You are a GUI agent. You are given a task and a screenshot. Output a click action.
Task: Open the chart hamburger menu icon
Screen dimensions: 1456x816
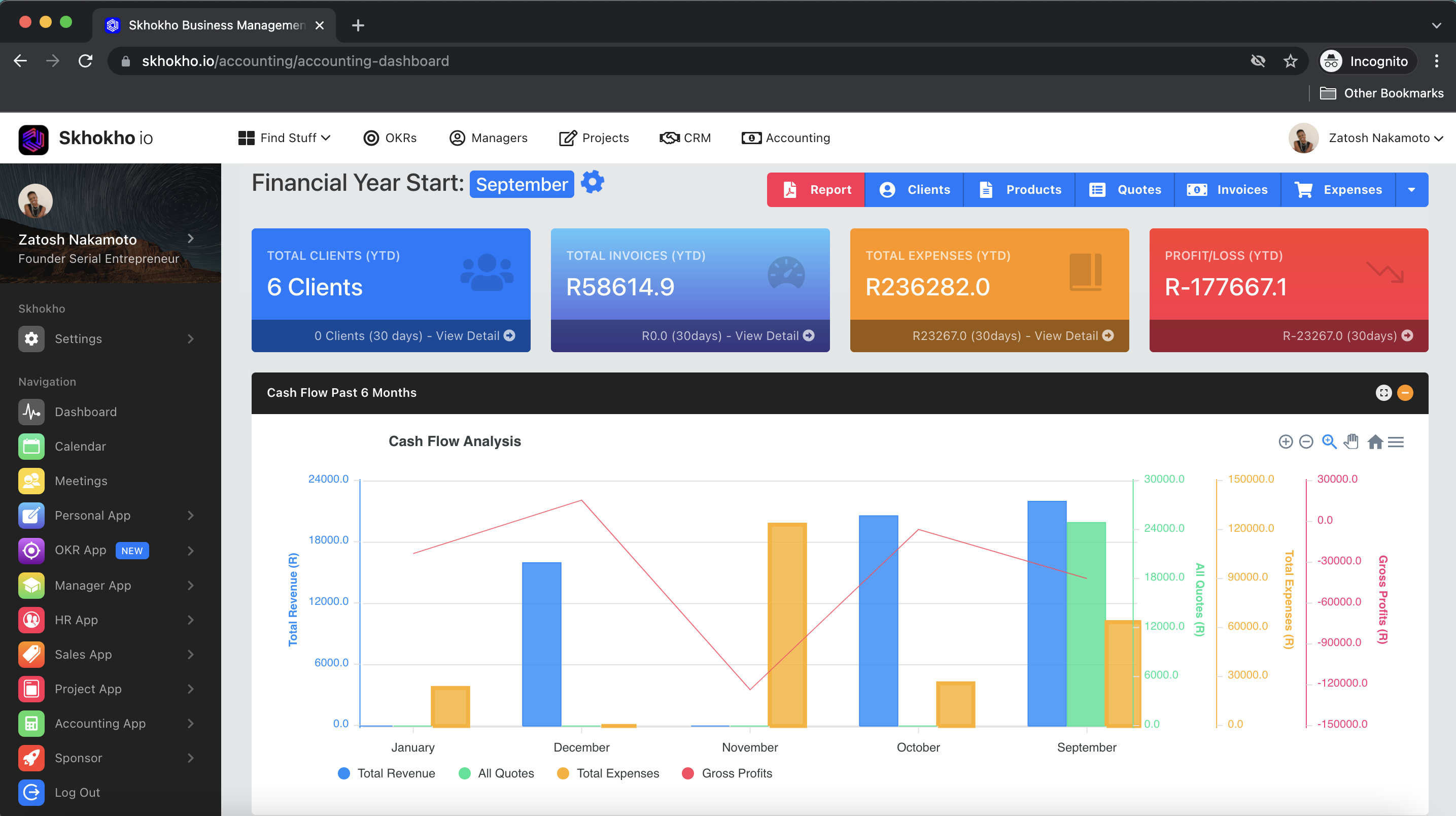[1396, 441]
